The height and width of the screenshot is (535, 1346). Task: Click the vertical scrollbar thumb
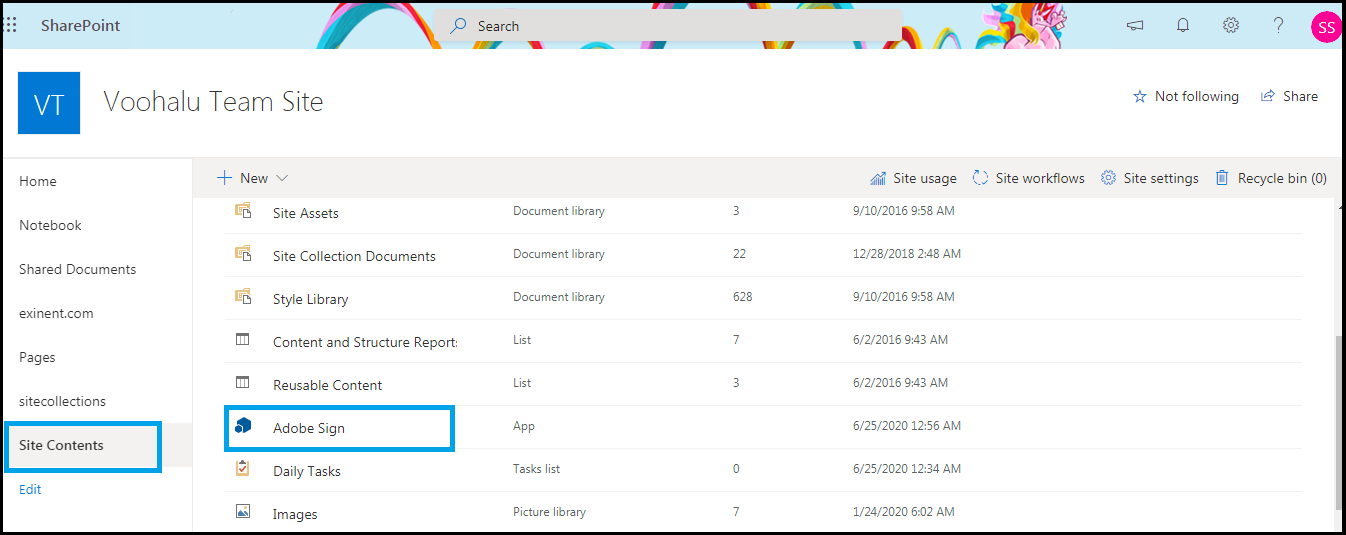1339,424
